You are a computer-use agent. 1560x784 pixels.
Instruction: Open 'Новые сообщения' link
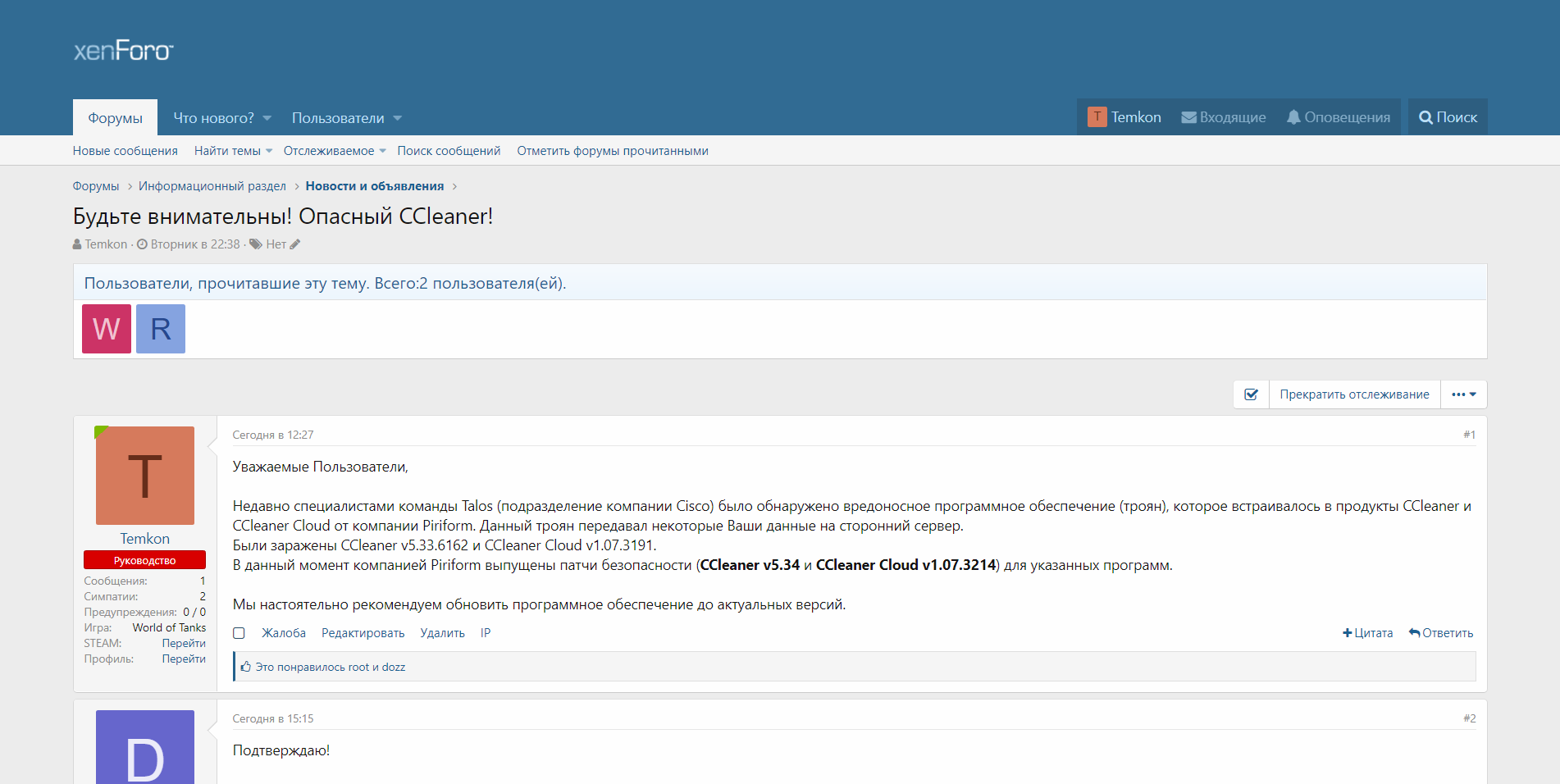pyautogui.click(x=125, y=151)
